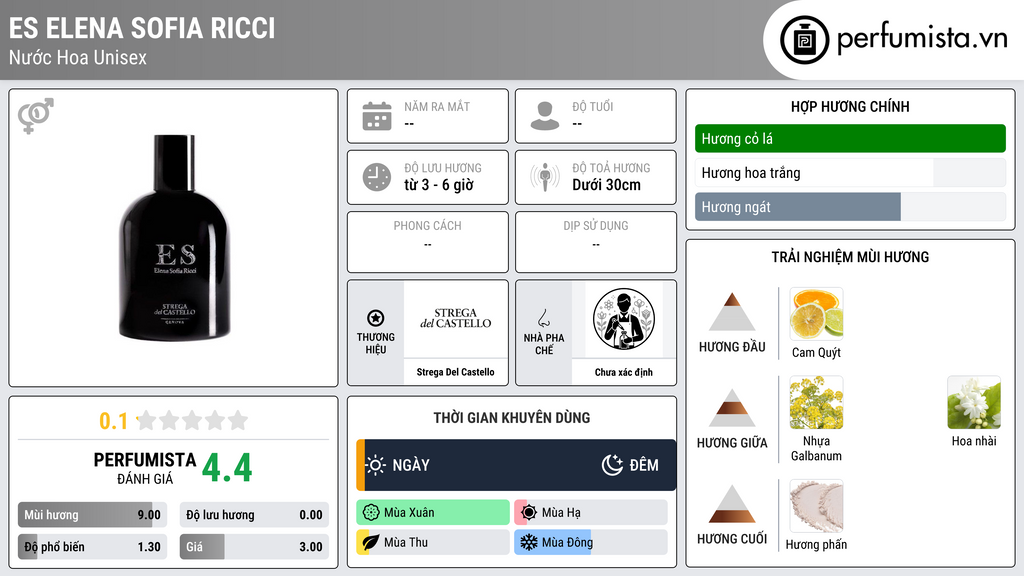The image size is (1024, 576).
Task: Click the Strega Del Castello brand name
Action: tap(455, 372)
